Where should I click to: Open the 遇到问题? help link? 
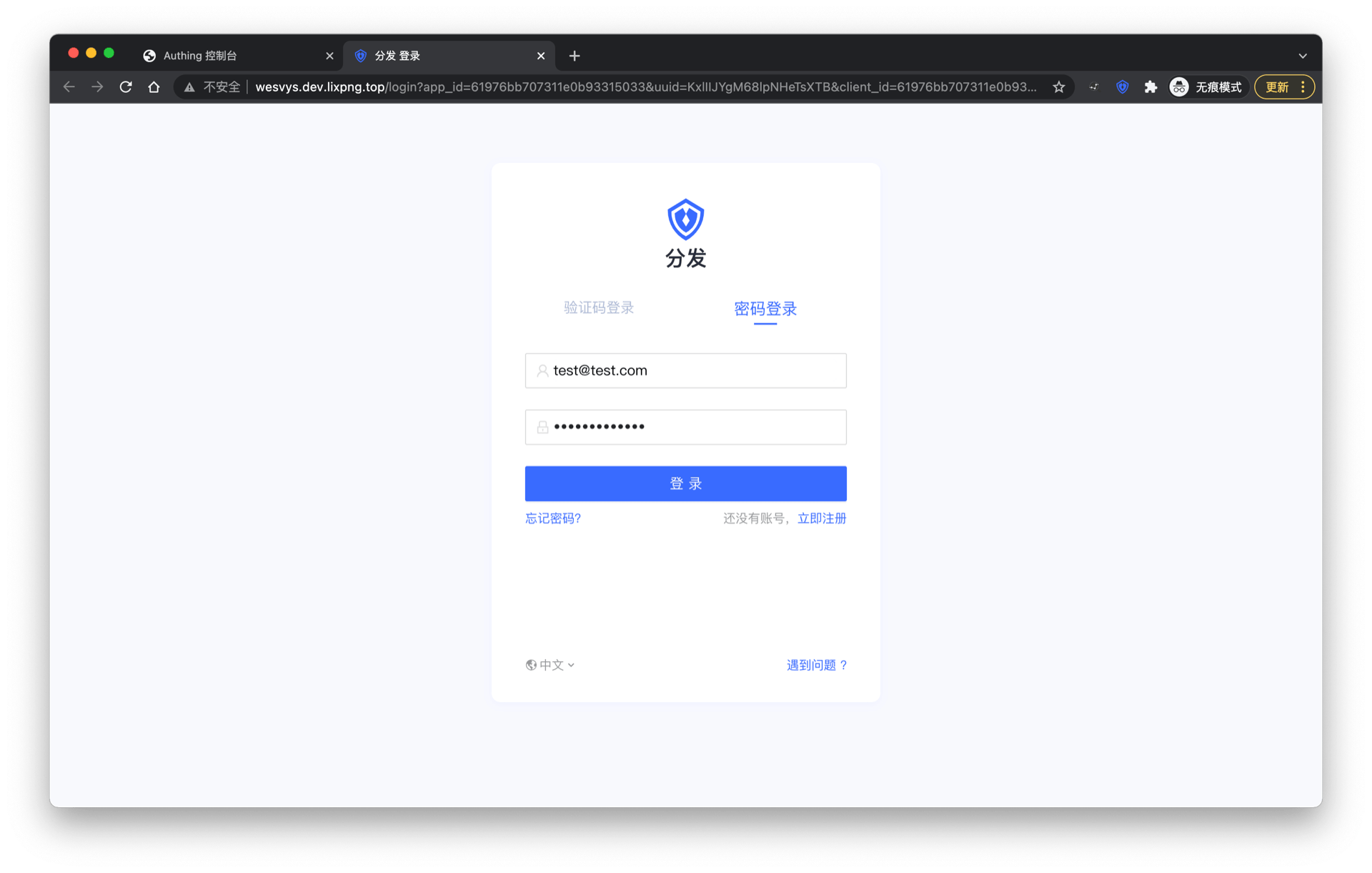pos(817,665)
